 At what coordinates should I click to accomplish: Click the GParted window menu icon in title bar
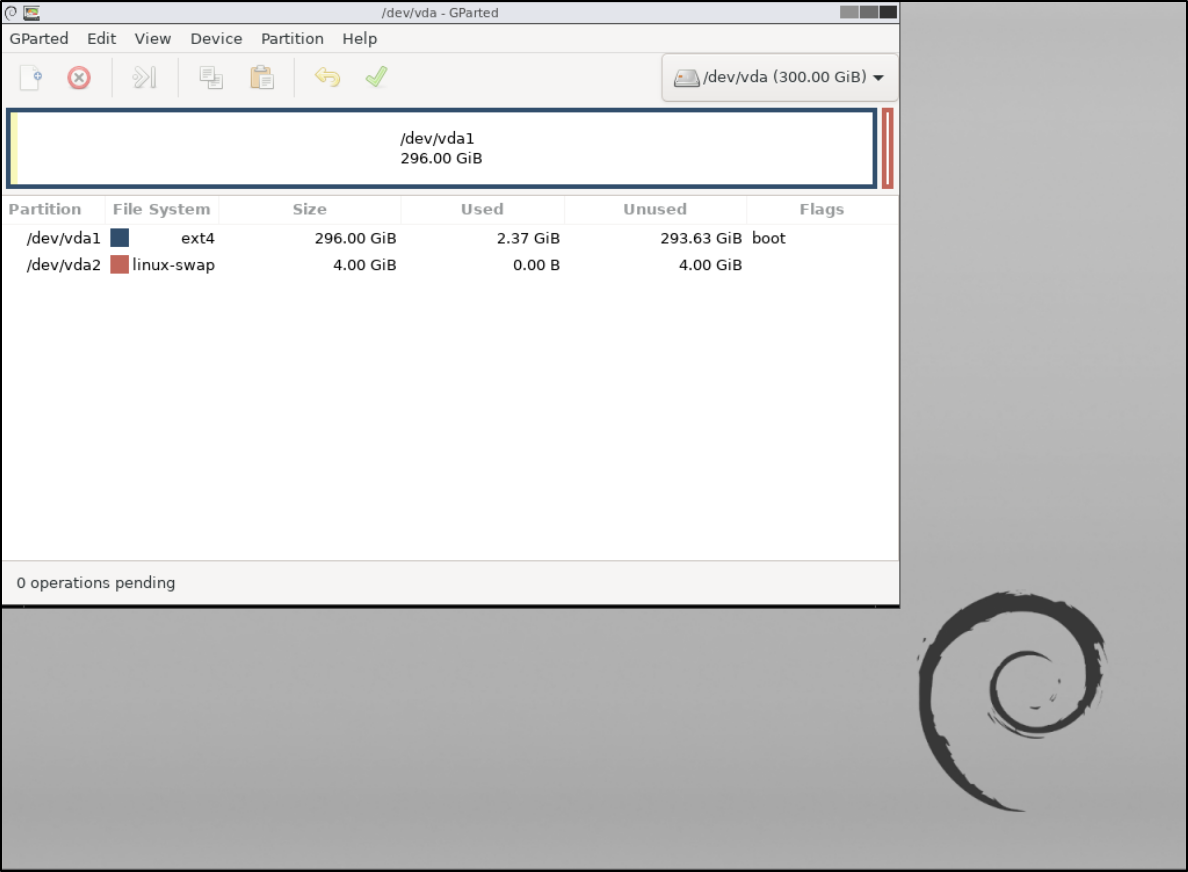click(31, 13)
